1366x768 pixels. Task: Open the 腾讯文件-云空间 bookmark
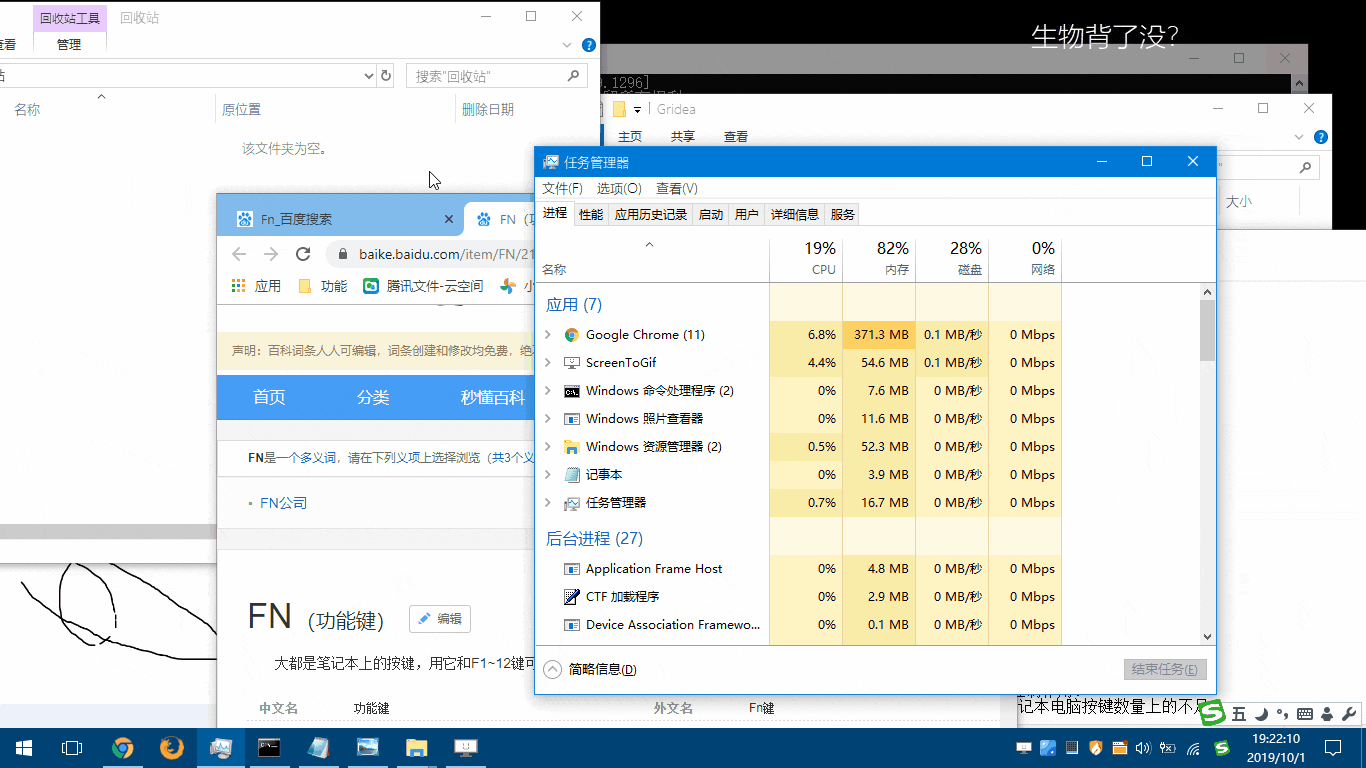click(x=423, y=286)
